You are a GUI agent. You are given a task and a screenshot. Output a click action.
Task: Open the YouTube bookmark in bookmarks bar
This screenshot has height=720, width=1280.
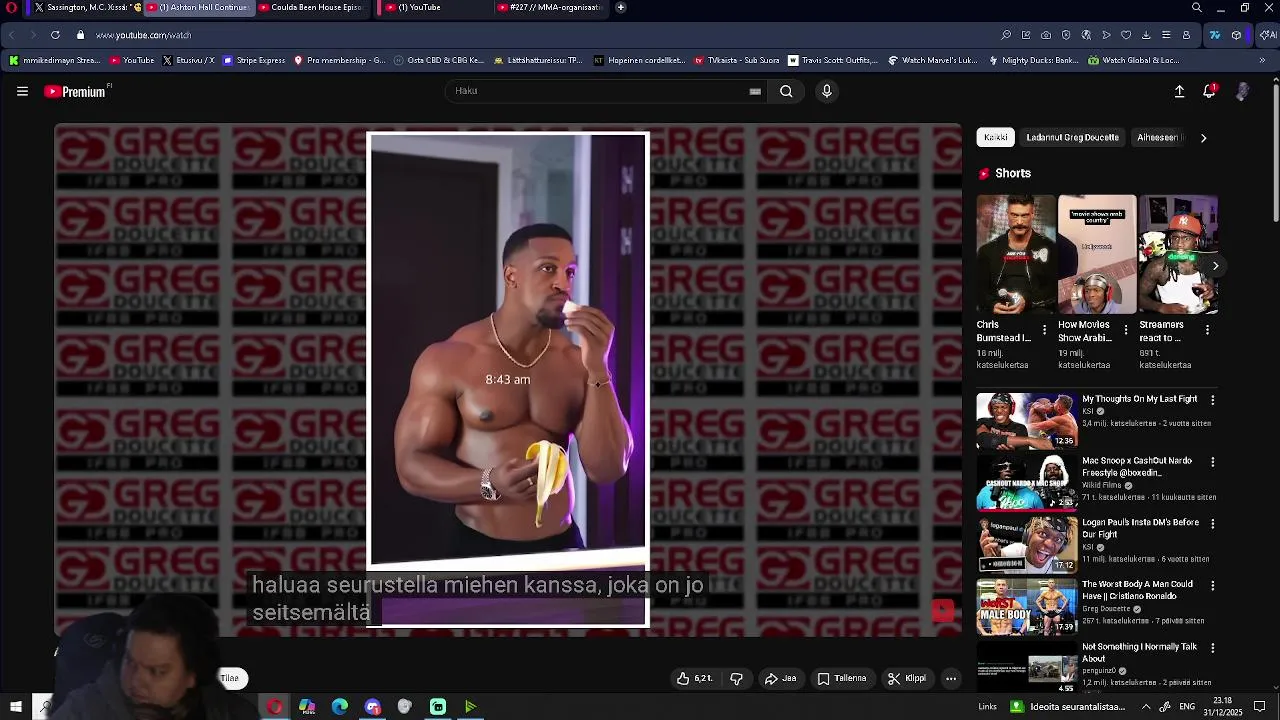point(132,60)
